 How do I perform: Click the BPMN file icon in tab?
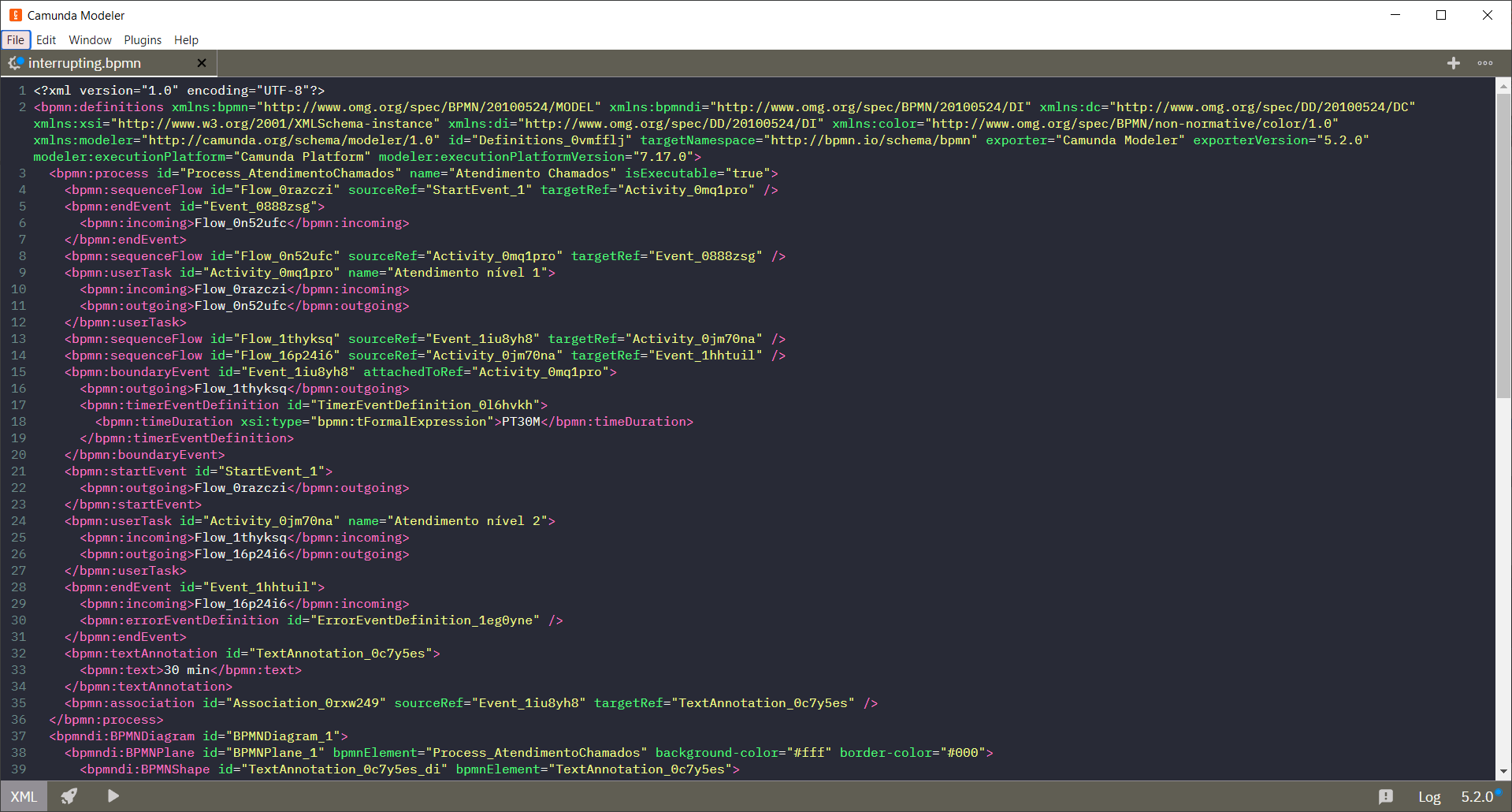[16, 62]
